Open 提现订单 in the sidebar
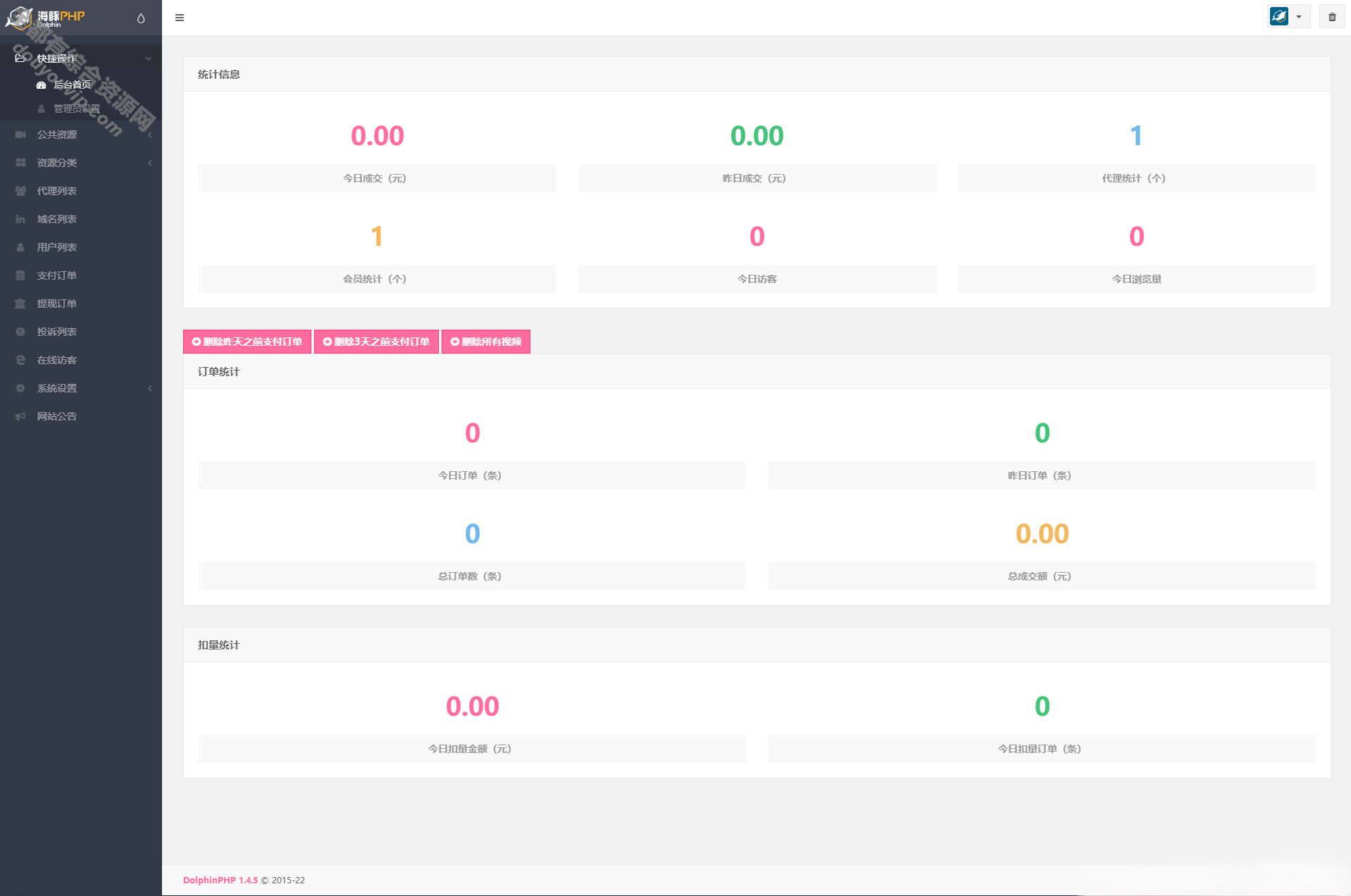Screen dimensions: 1351x896 pos(57,304)
